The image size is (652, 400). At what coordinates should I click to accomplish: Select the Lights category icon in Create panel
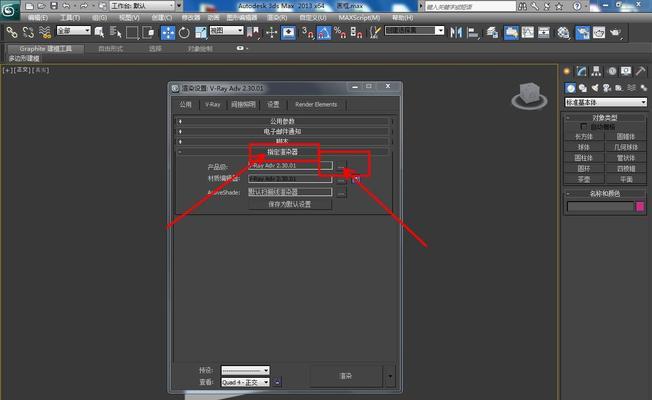point(595,88)
